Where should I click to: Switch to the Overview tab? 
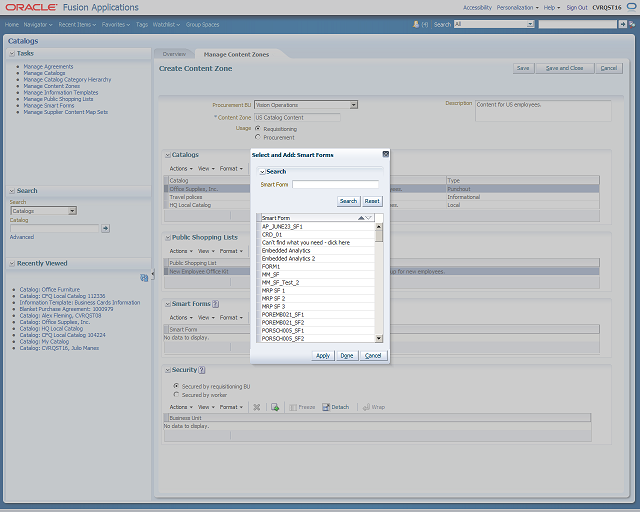[174, 54]
